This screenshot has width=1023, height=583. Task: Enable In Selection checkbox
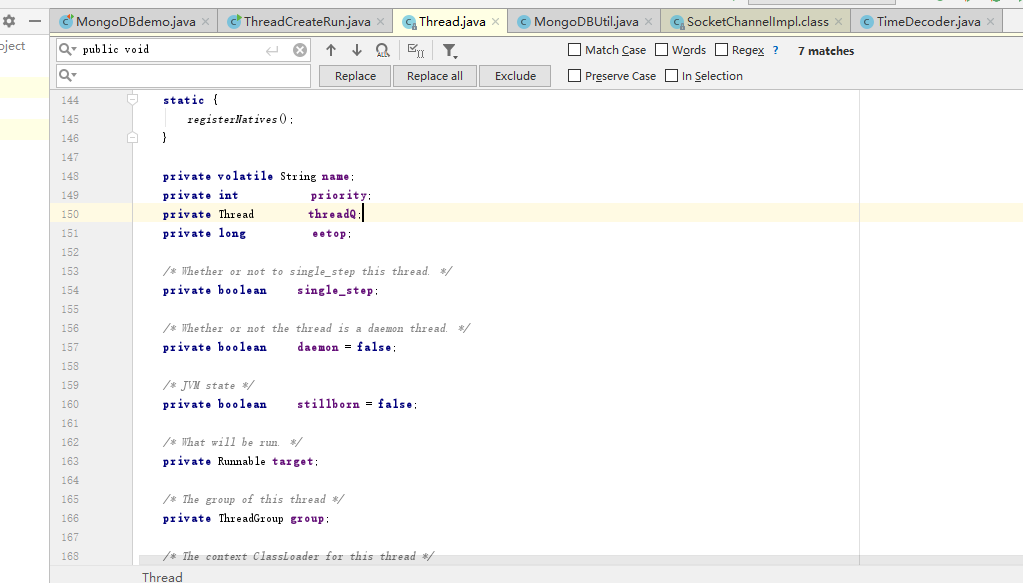[x=671, y=76]
